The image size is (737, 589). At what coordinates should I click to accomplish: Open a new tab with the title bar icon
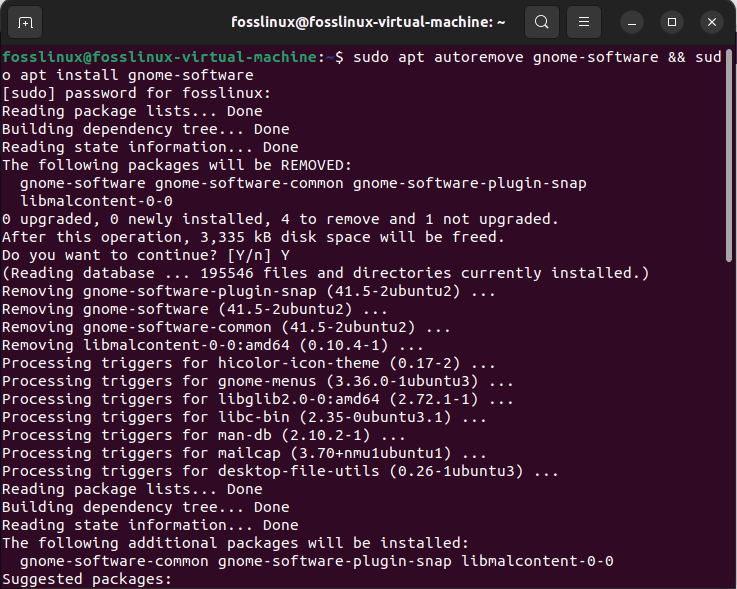[25, 22]
